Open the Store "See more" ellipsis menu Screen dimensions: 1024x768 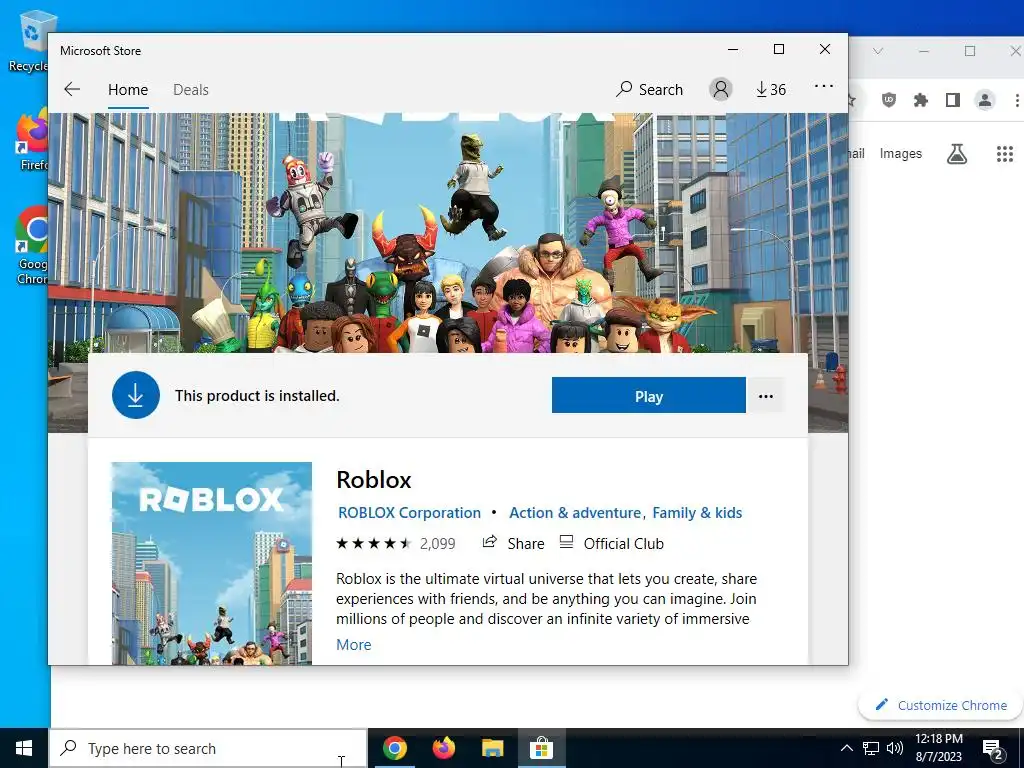pos(824,86)
